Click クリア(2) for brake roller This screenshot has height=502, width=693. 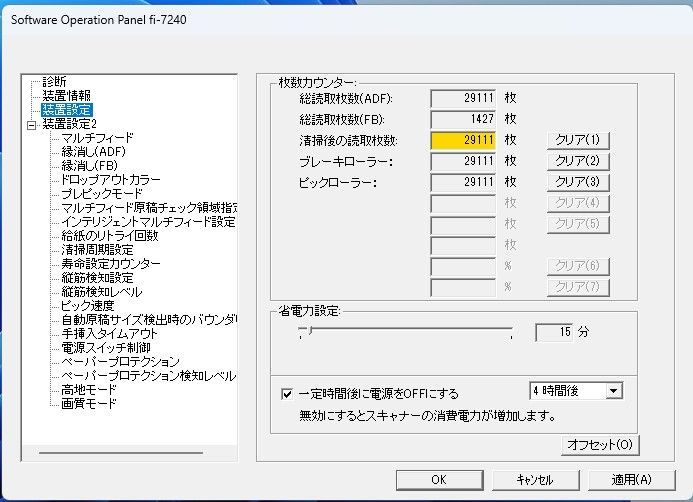coord(578,161)
